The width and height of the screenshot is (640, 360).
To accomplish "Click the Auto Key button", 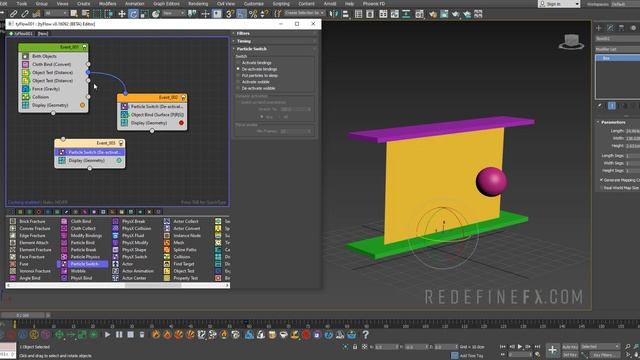I will (570, 347).
